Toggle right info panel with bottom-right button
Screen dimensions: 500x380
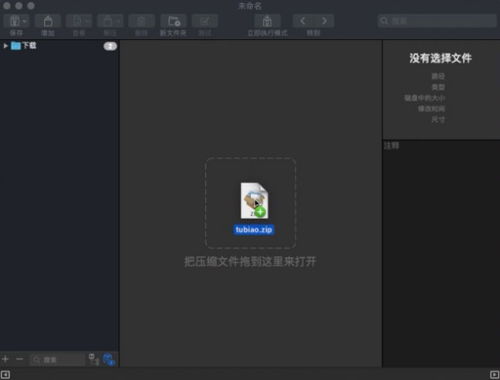(494, 374)
